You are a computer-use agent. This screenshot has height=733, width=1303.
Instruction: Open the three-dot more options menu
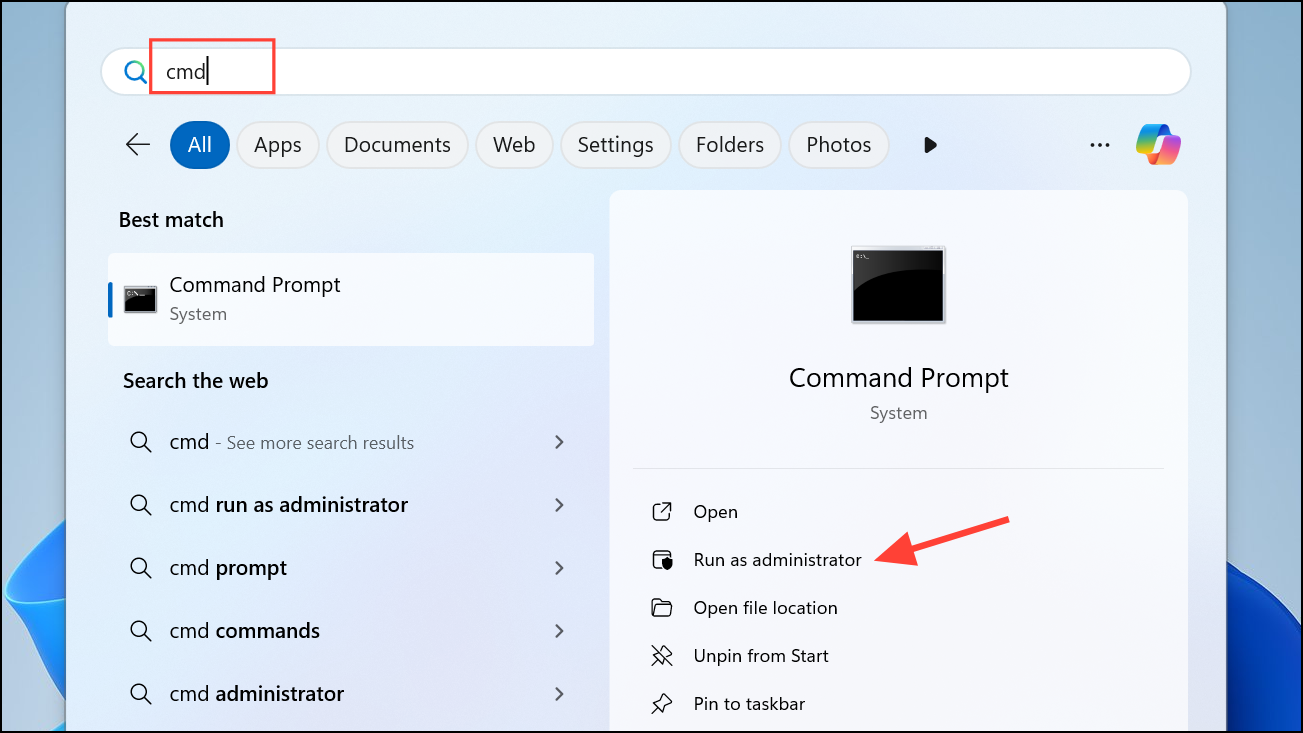(x=1100, y=145)
